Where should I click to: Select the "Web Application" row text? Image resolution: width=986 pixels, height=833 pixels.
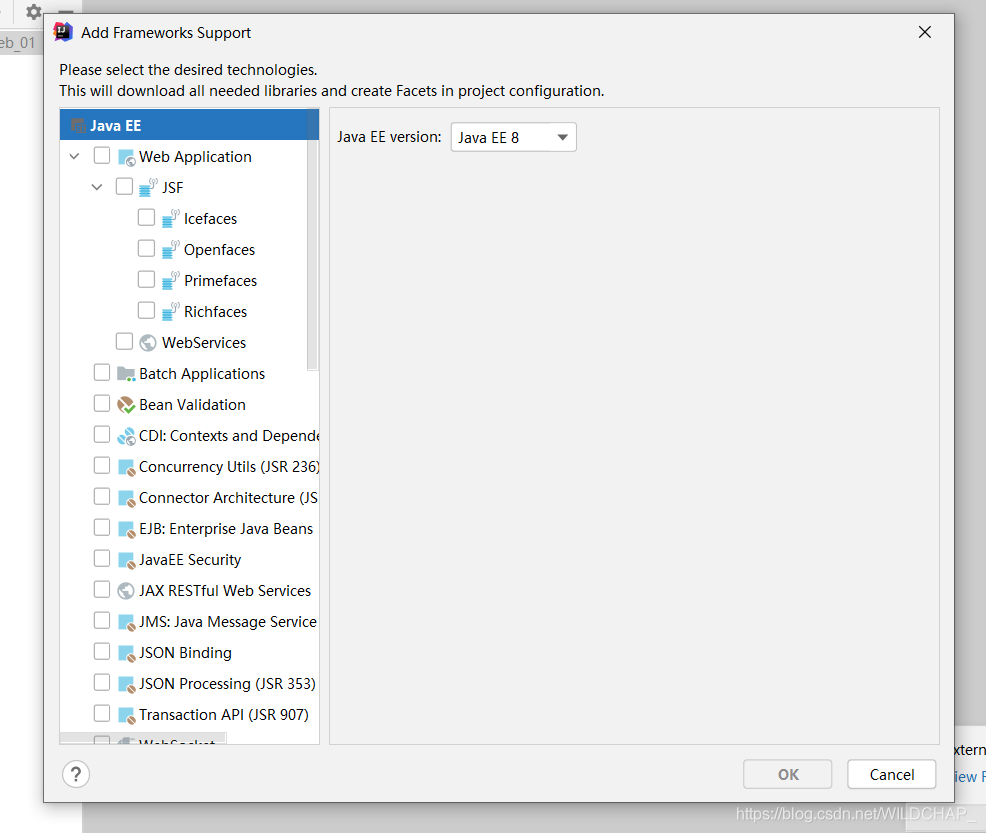[x=196, y=157]
